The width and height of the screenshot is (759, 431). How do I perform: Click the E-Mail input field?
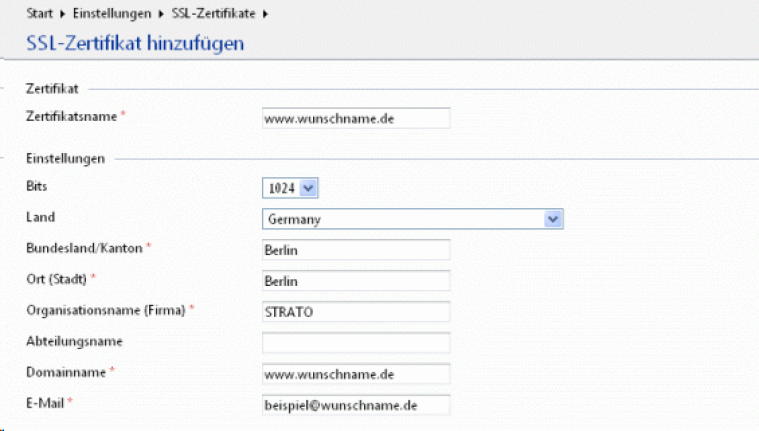356,405
